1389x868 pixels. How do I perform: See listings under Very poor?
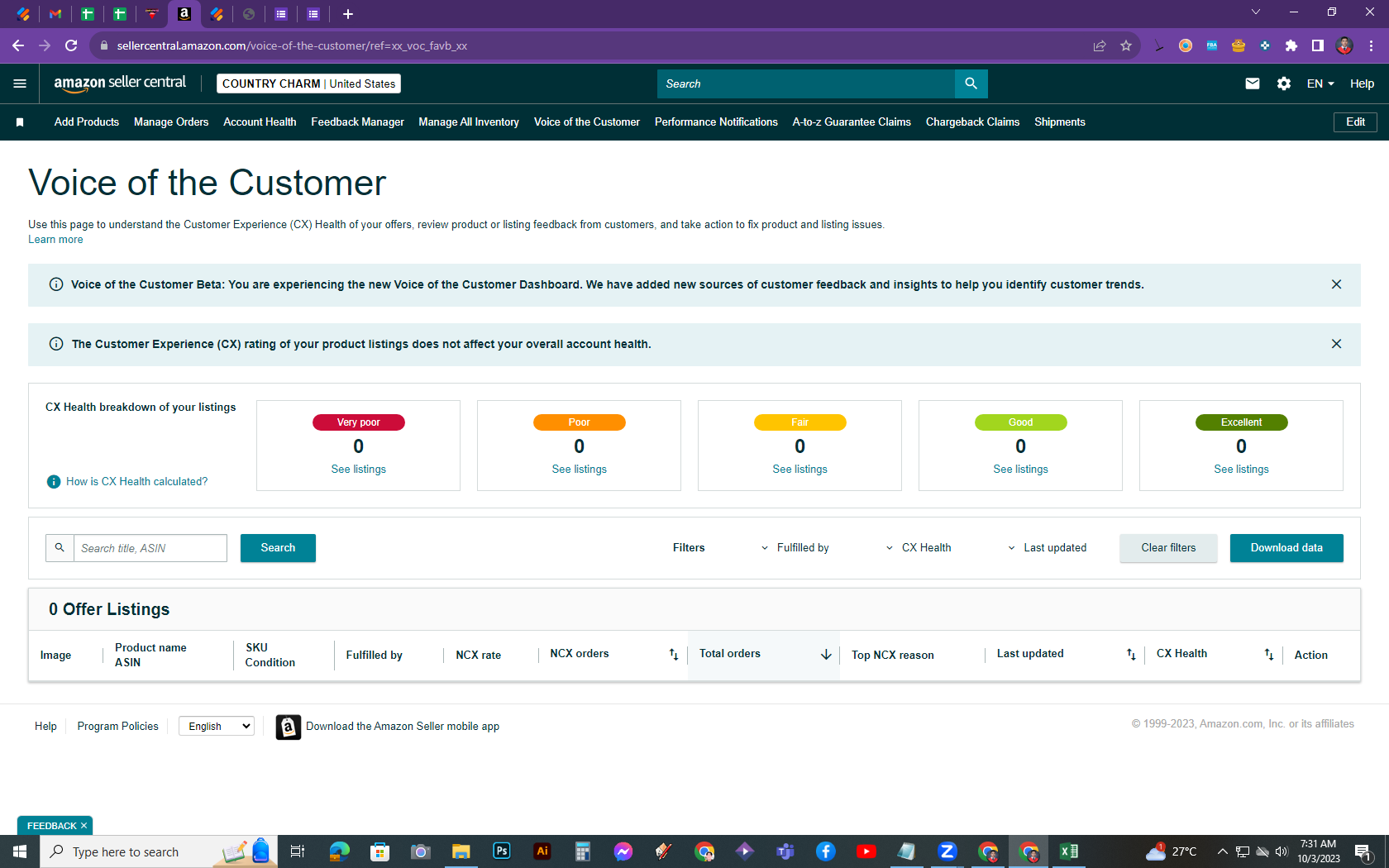(358, 469)
